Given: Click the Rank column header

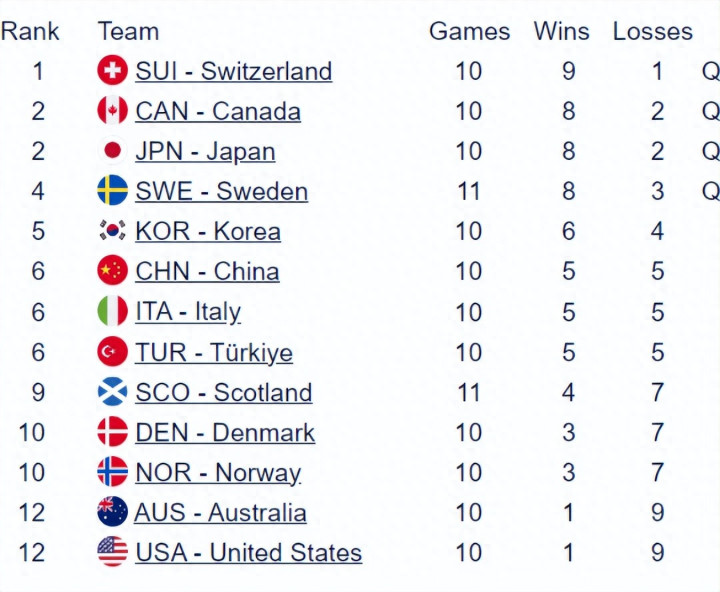Looking at the screenshot, I should pos(30,31).
